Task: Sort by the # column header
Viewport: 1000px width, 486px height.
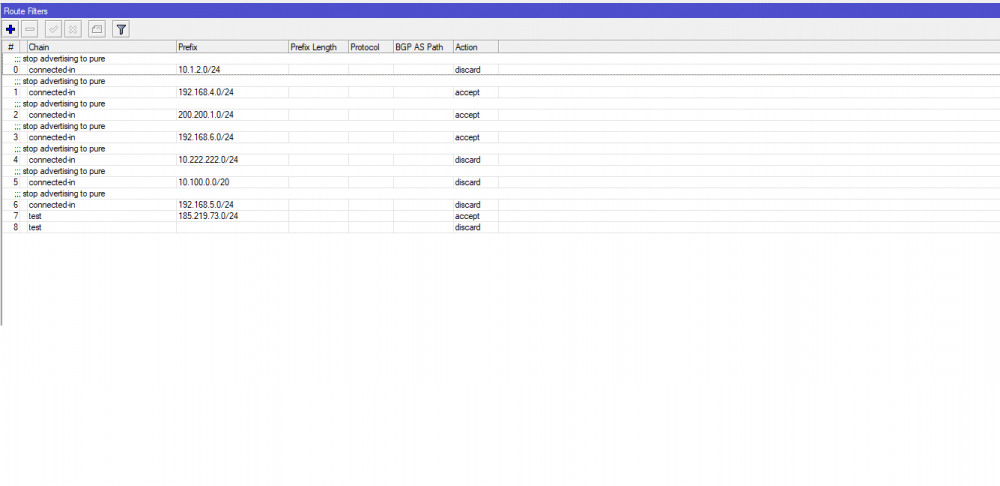Action: [12, 47]
